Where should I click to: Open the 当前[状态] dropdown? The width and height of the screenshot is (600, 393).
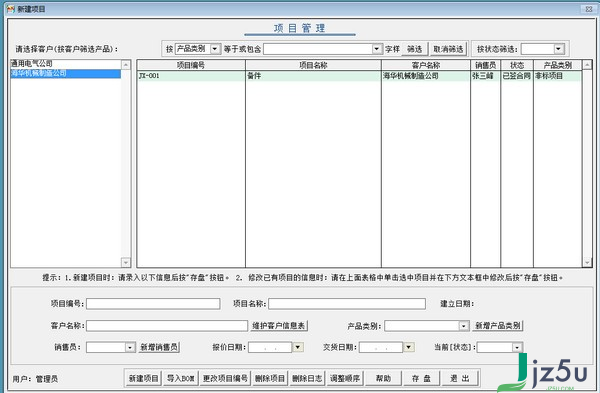tap(517, 347)
